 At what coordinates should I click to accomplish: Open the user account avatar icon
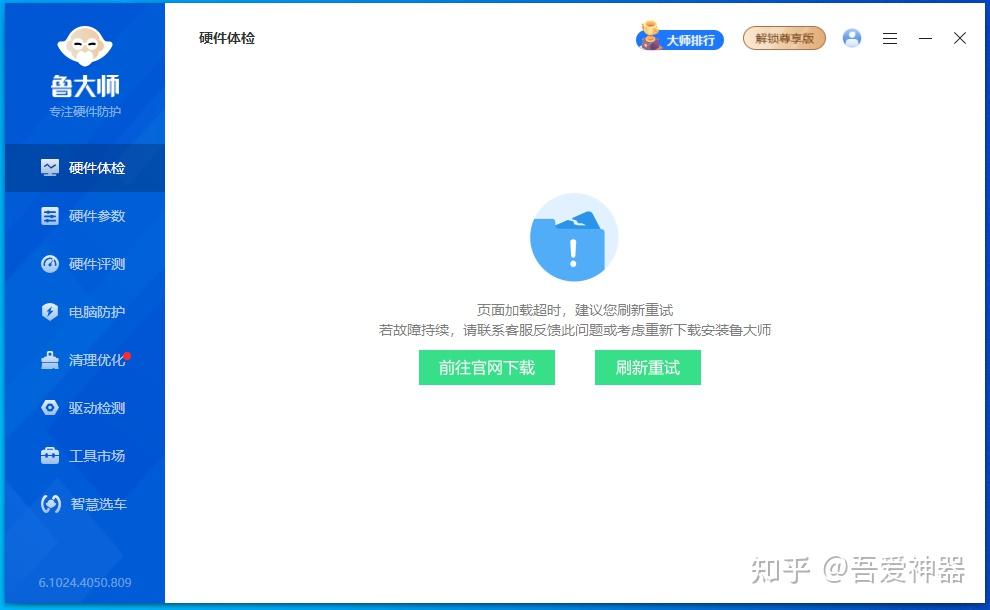pyautogui.click(x=852, y=39)
